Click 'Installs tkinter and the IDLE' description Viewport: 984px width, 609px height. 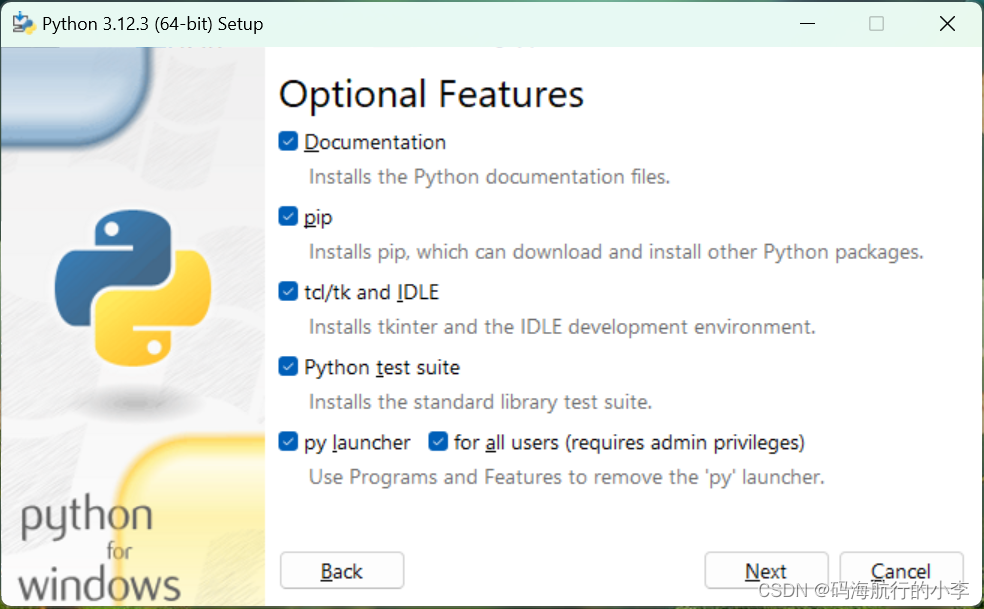pos(562,327)
